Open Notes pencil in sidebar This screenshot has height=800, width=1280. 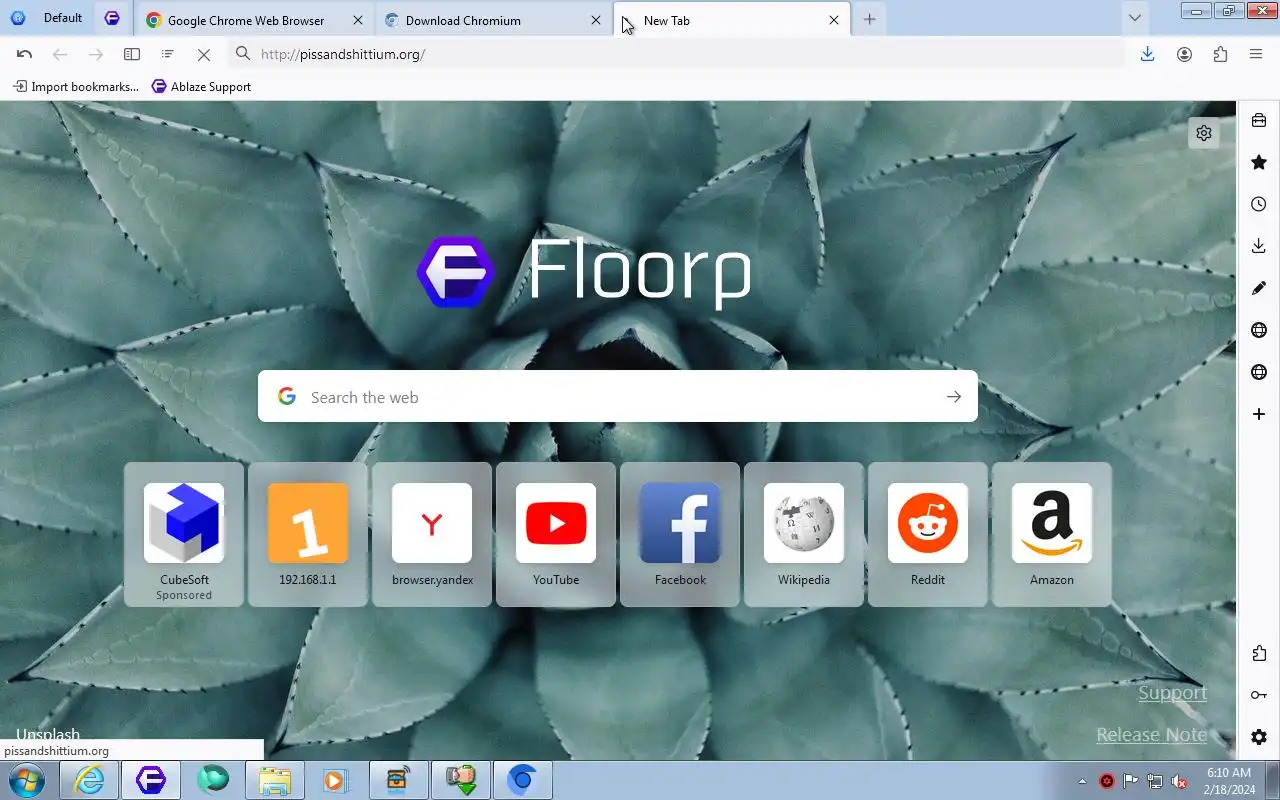click(x=1259, y=288)
